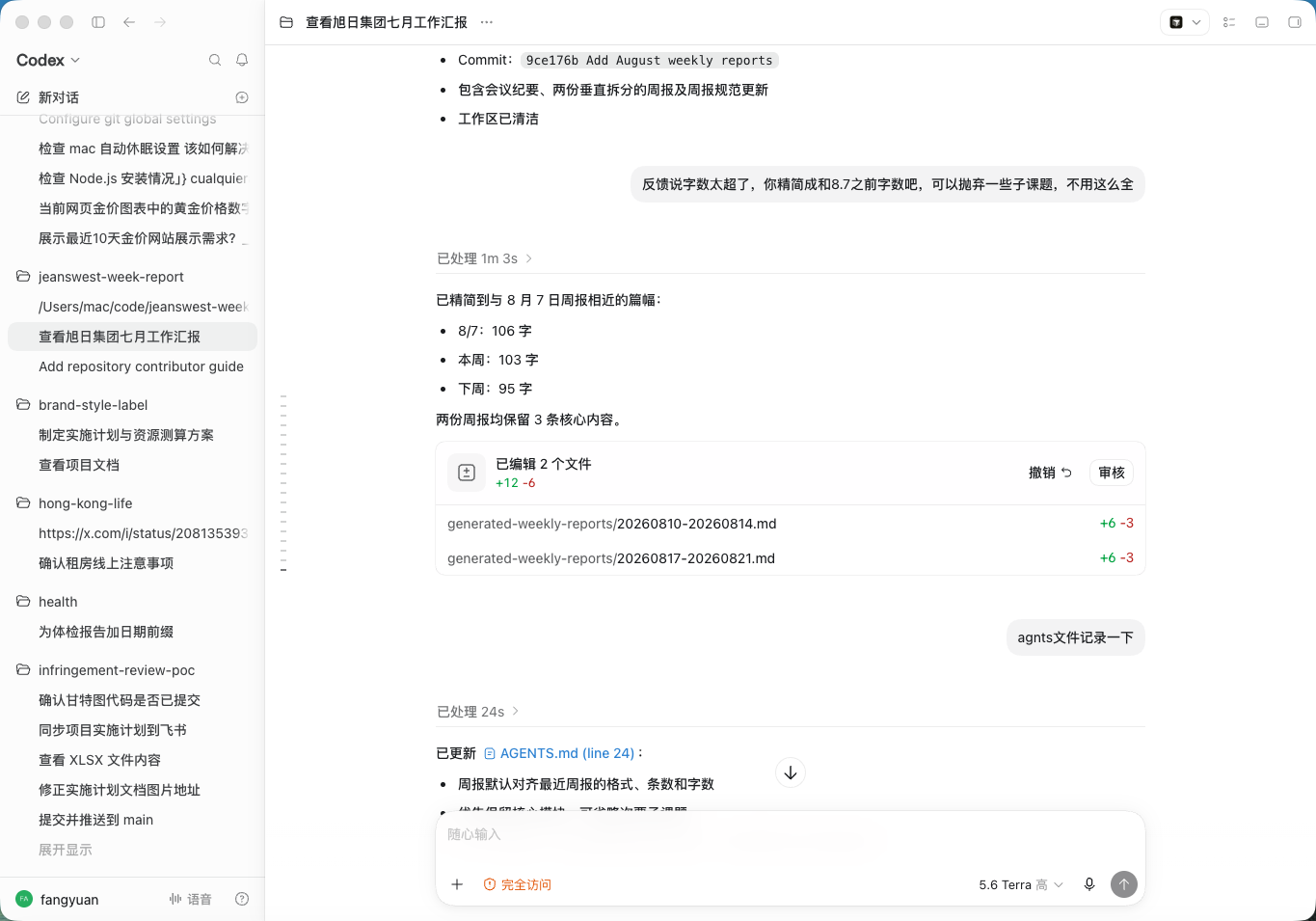Undo edits with the 撤销 button
Viewport: 1316px width, 921px height.
point(1050,473)
